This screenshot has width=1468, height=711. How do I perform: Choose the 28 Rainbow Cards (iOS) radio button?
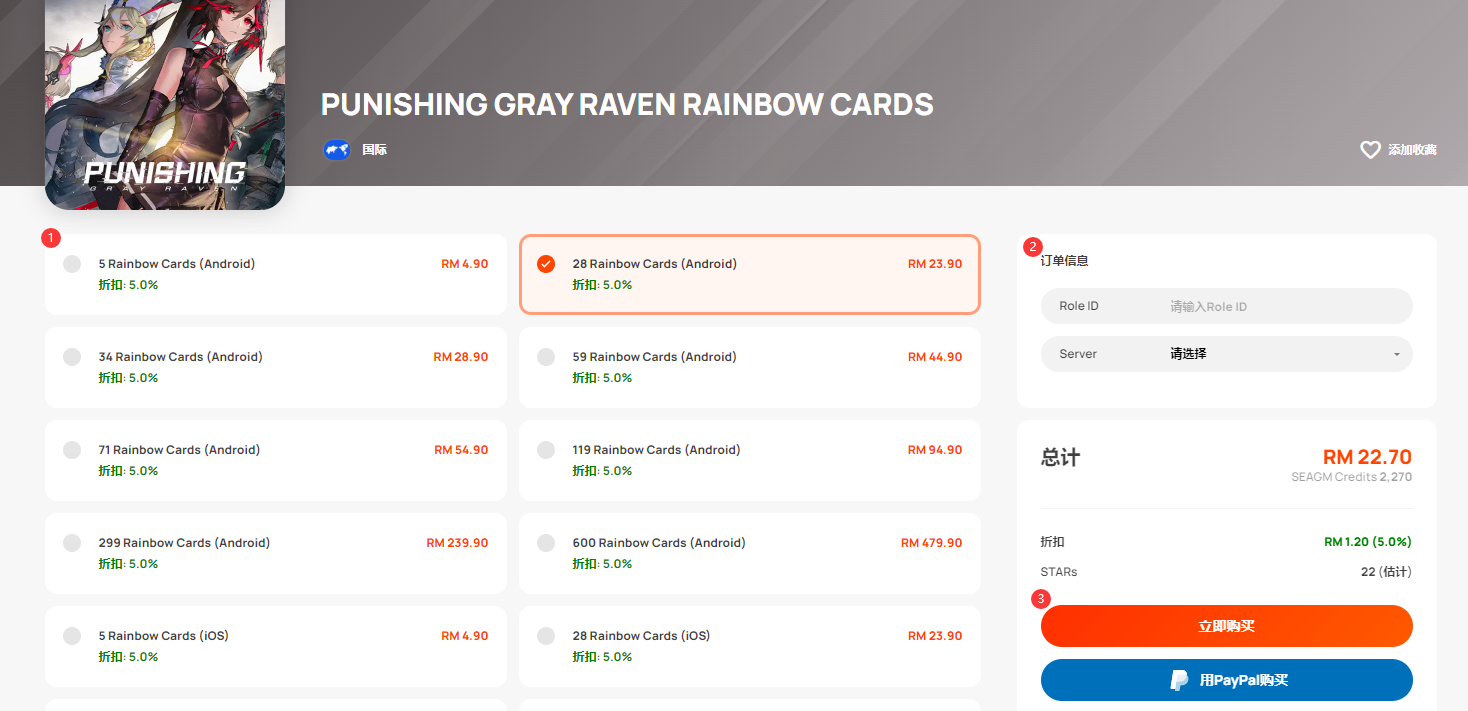(546, 636)
